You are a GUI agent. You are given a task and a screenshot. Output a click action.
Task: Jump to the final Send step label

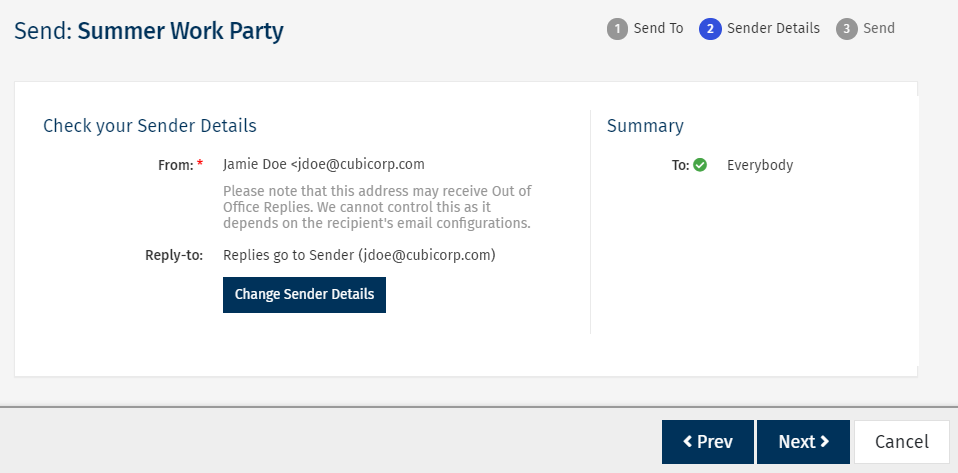tap(879, 28)
